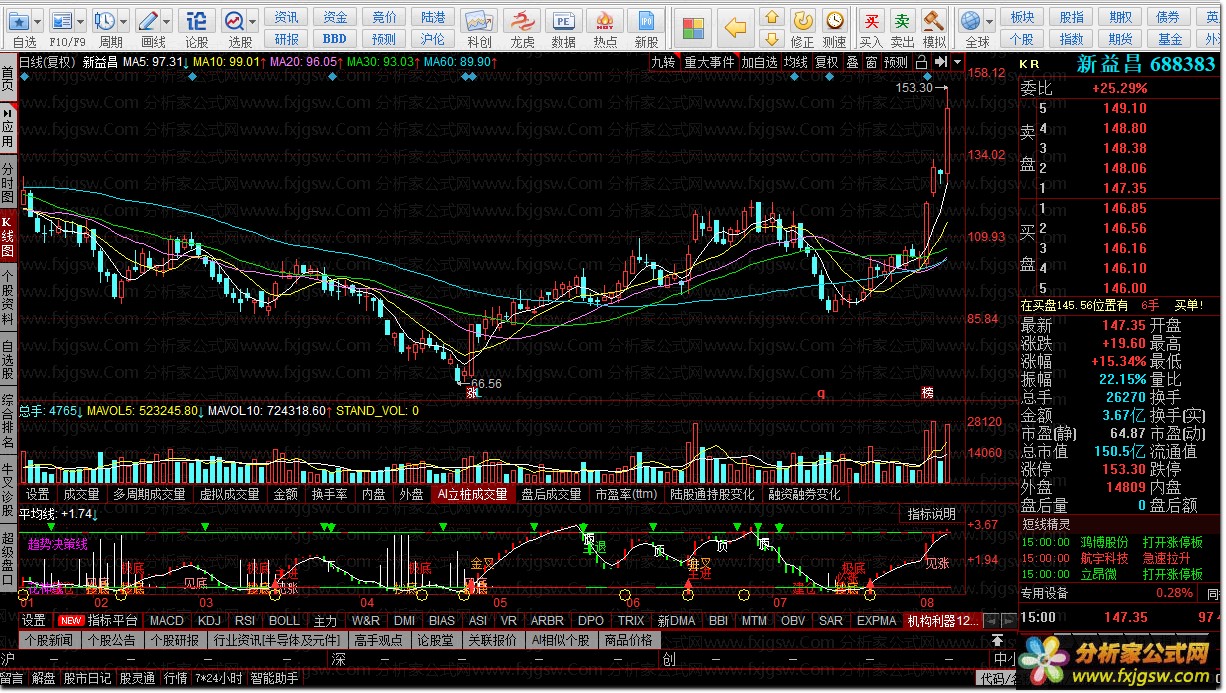Screen dimensions: 1226x693
Task: Open the 全球 globe icon
Action: tap(970, 20)
